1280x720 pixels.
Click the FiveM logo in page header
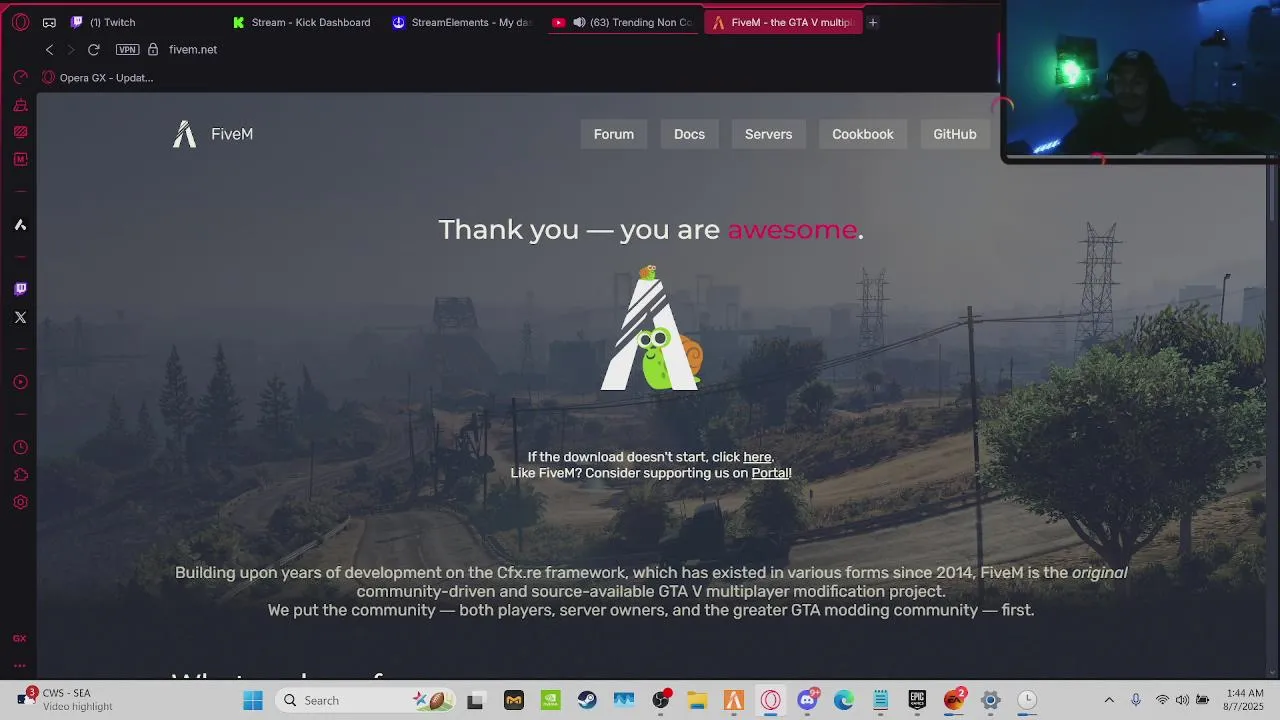[x=213, y=134]
